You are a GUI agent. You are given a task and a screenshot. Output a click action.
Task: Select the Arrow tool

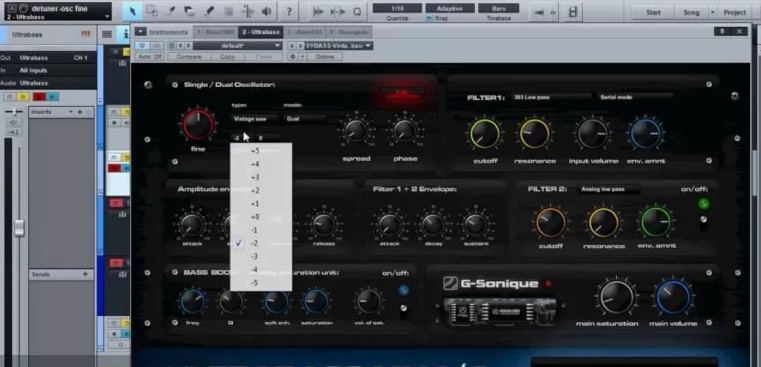pos(132,11)
